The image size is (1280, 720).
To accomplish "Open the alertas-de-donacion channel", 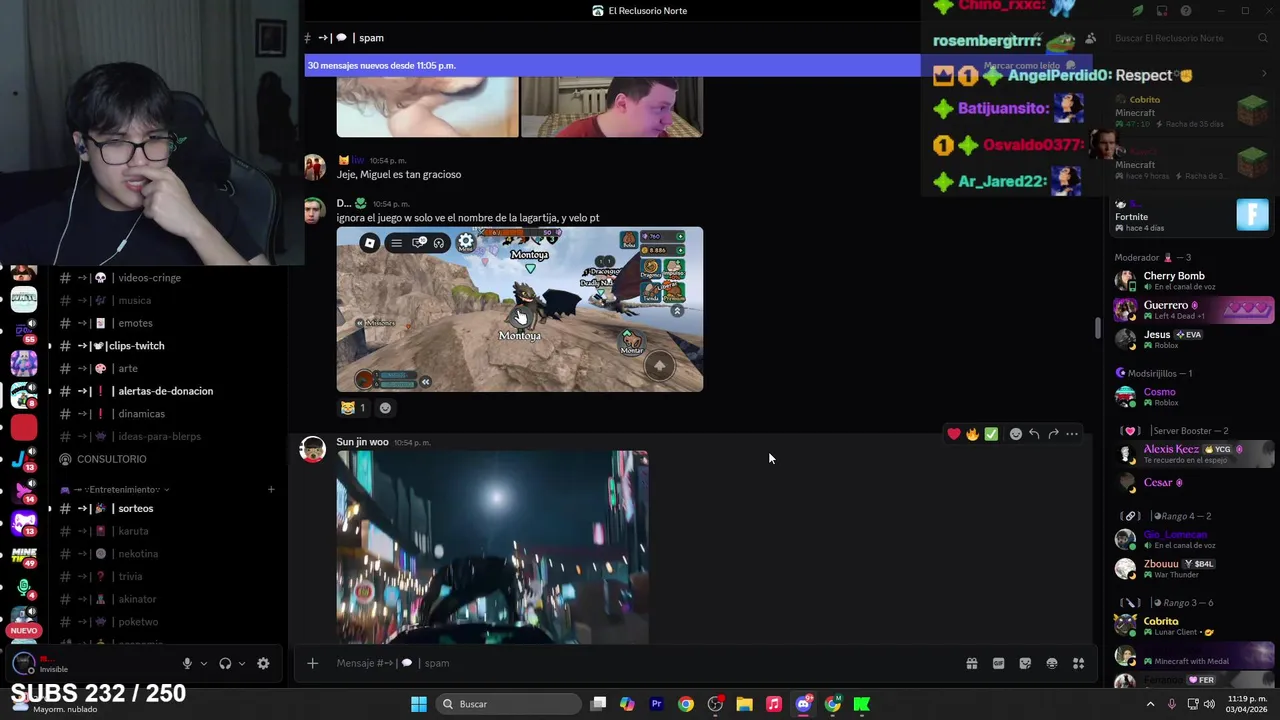I will click(x=165, y=391).
